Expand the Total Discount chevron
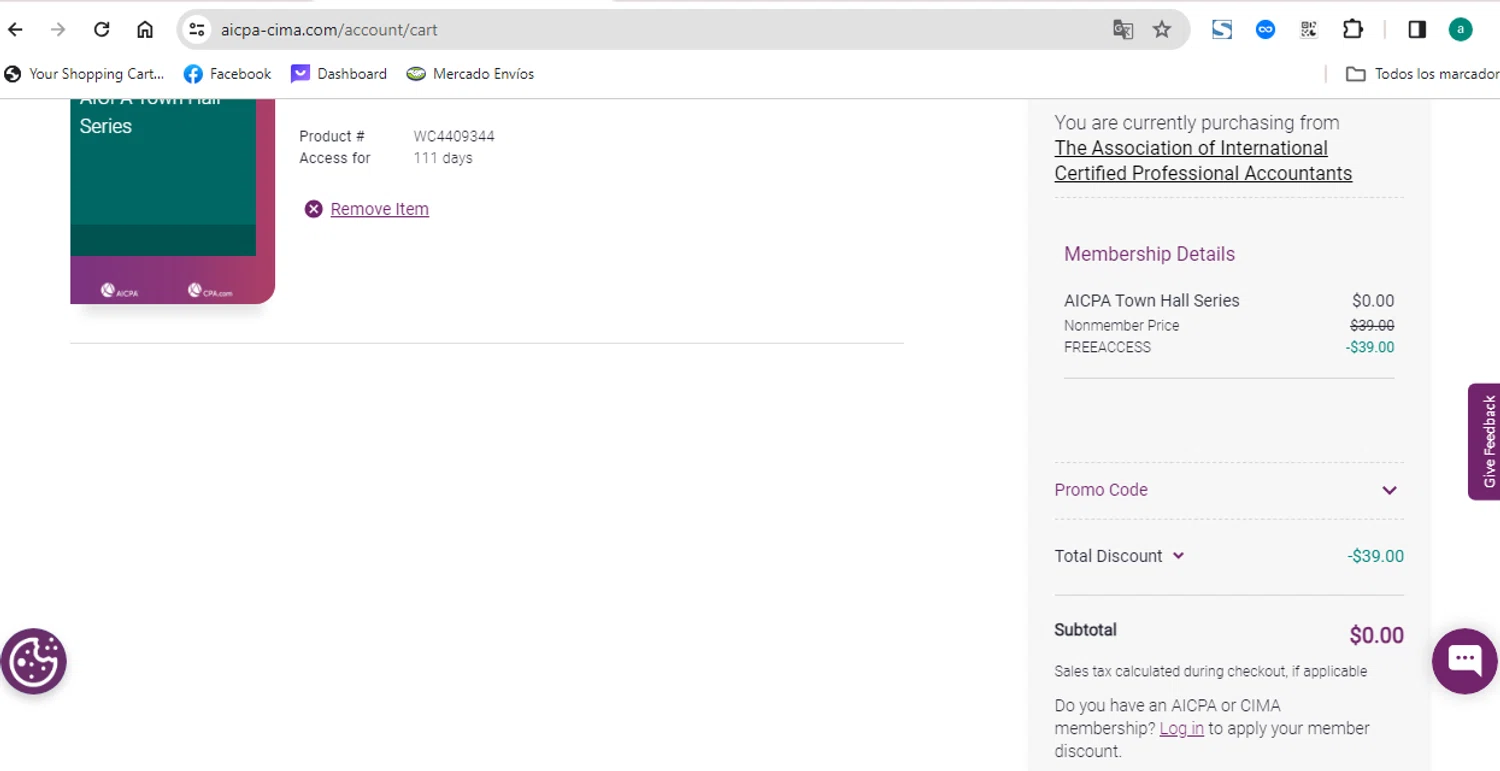1500x771 pixels. (1178, 556)
